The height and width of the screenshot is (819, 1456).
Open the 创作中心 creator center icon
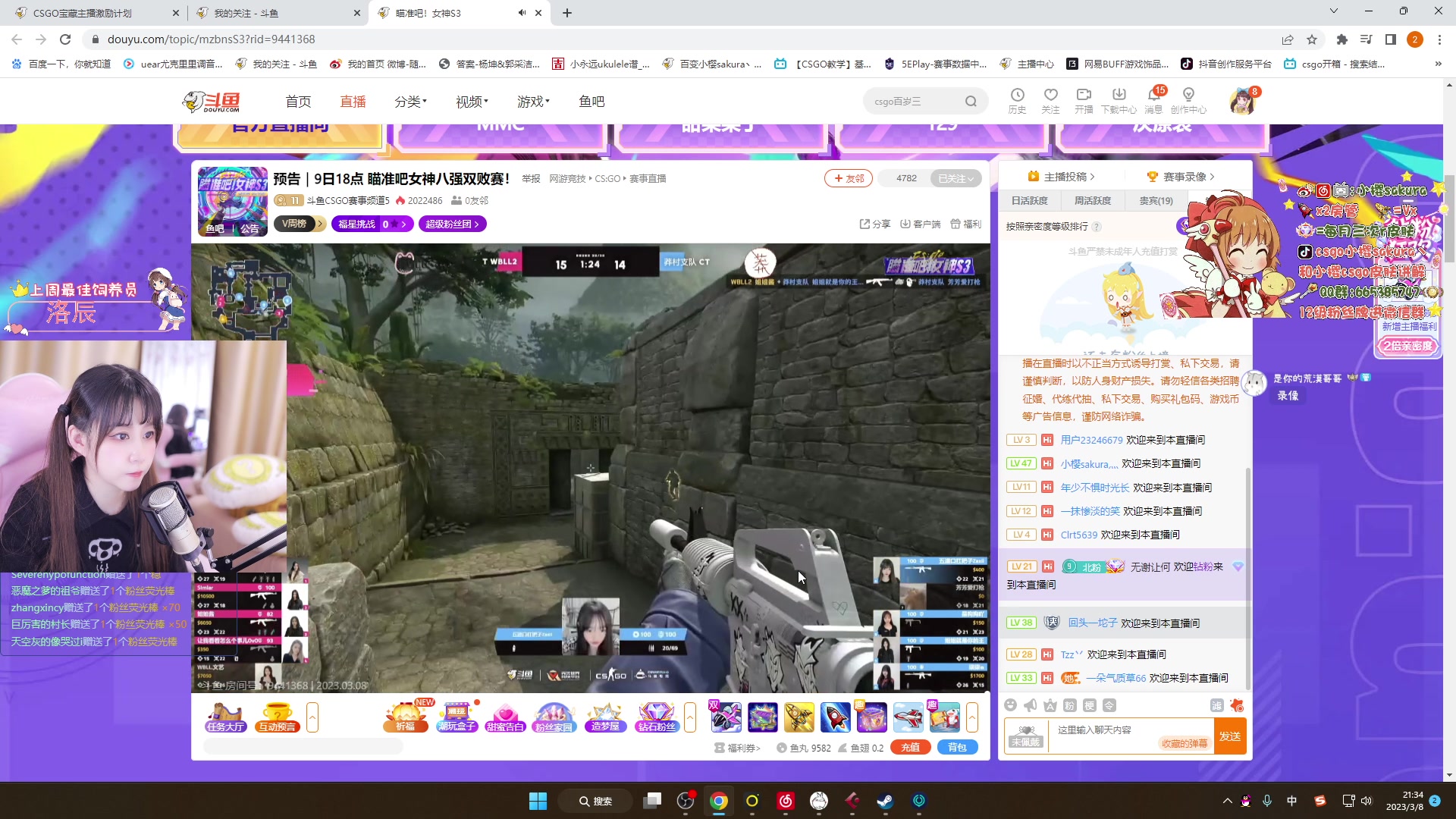coord(1188,100)
